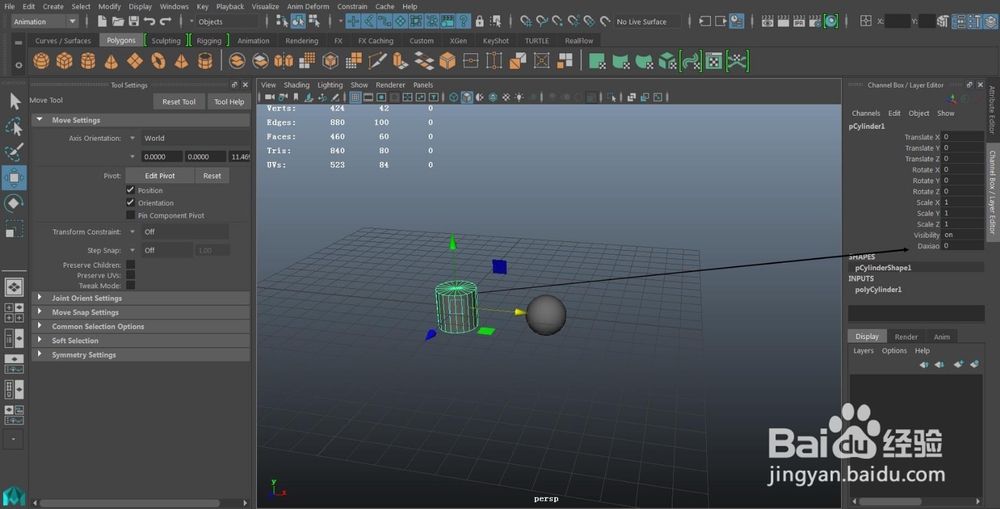This screenshot has width=1000, height=509.
Task: Open the Modify menu
Action: point(109,6)
